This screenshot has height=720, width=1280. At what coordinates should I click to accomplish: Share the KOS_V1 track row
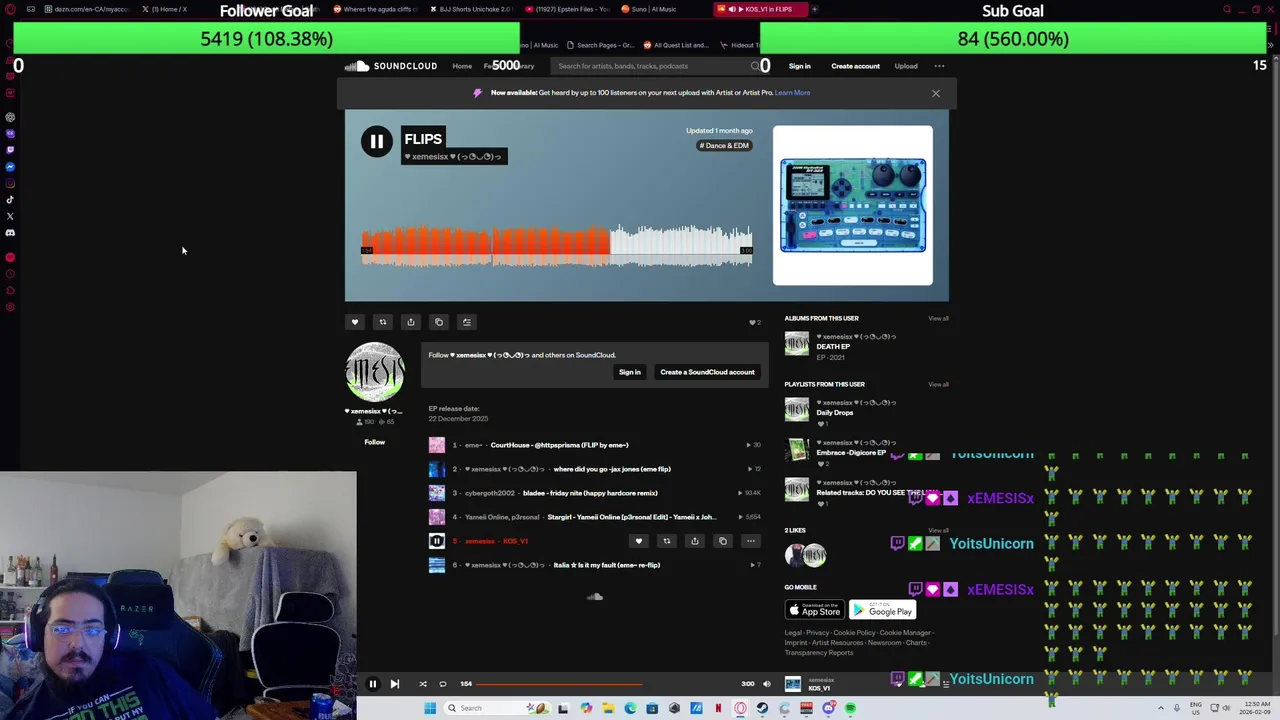click(x=695, y=541)
